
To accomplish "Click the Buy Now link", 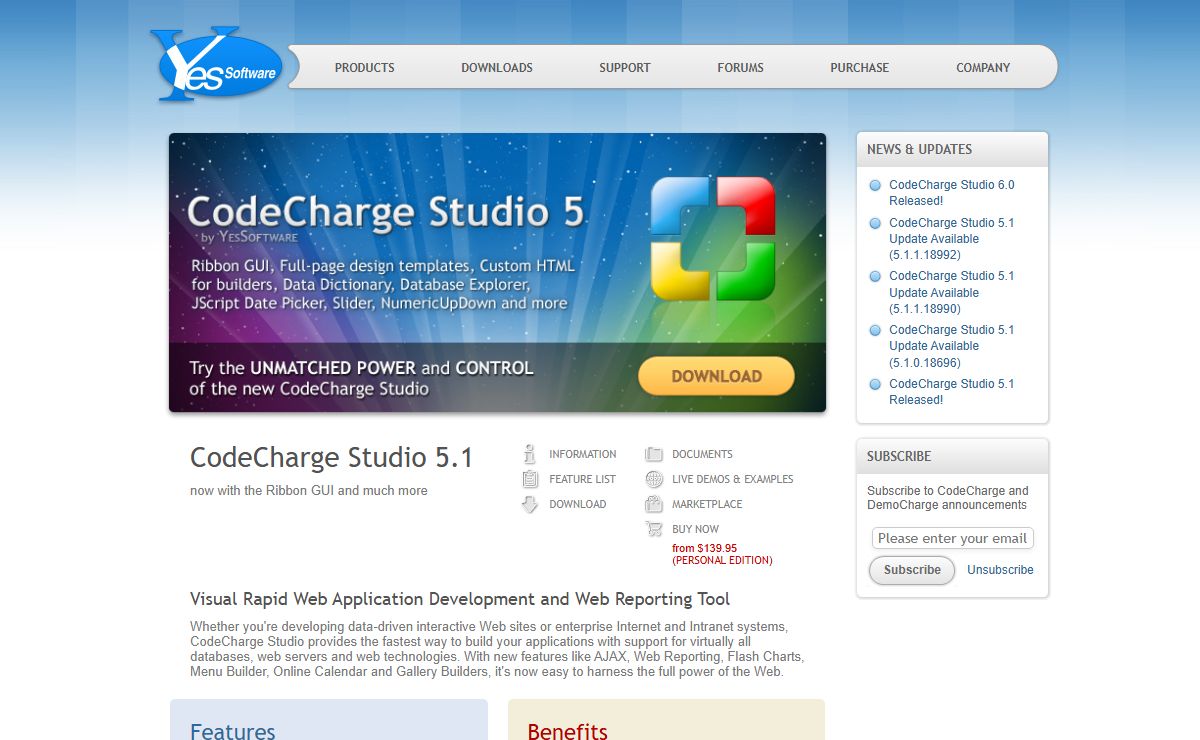I will (695, 529).
